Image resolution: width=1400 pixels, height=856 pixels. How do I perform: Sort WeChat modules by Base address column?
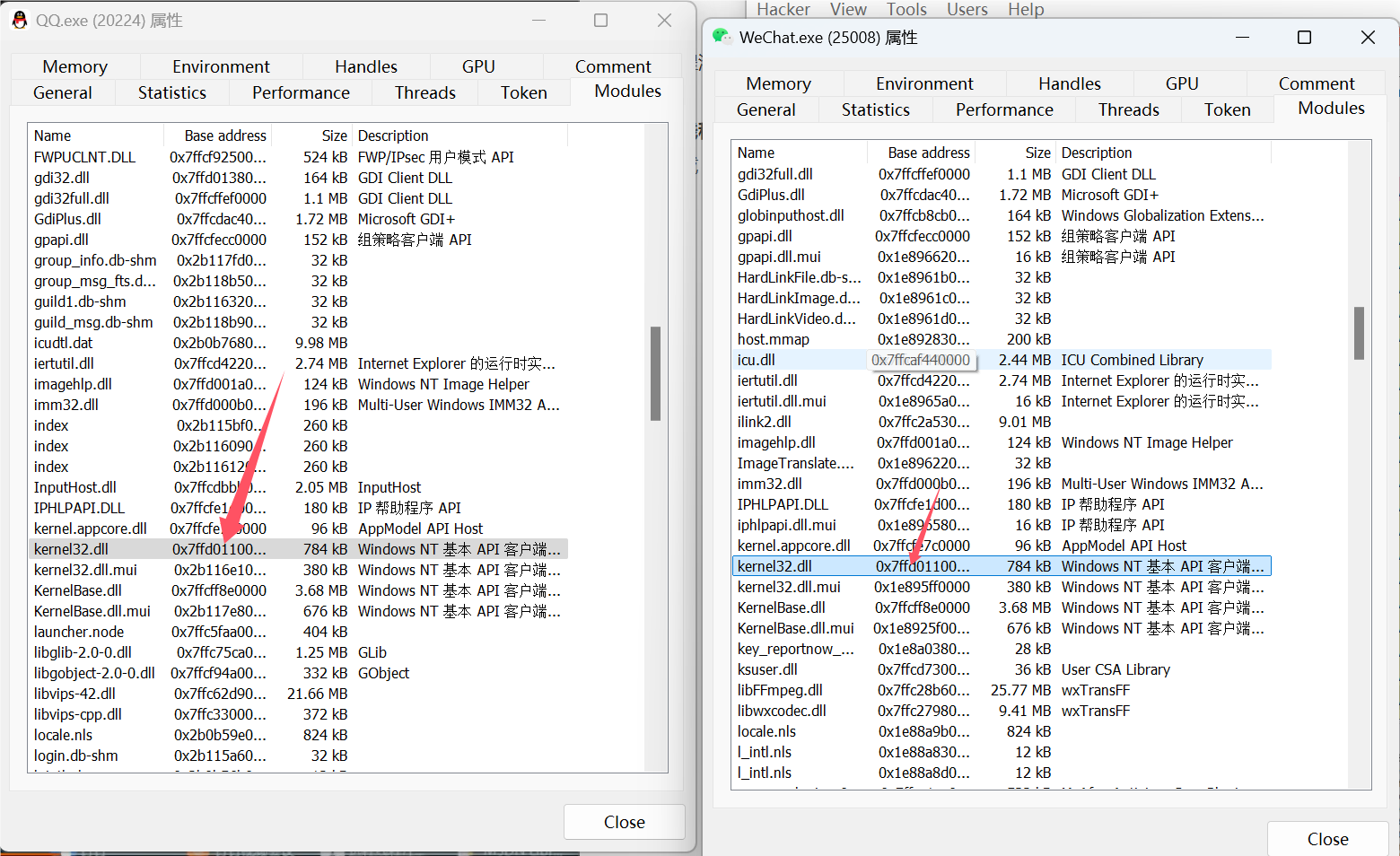click(x=922, y=153)
